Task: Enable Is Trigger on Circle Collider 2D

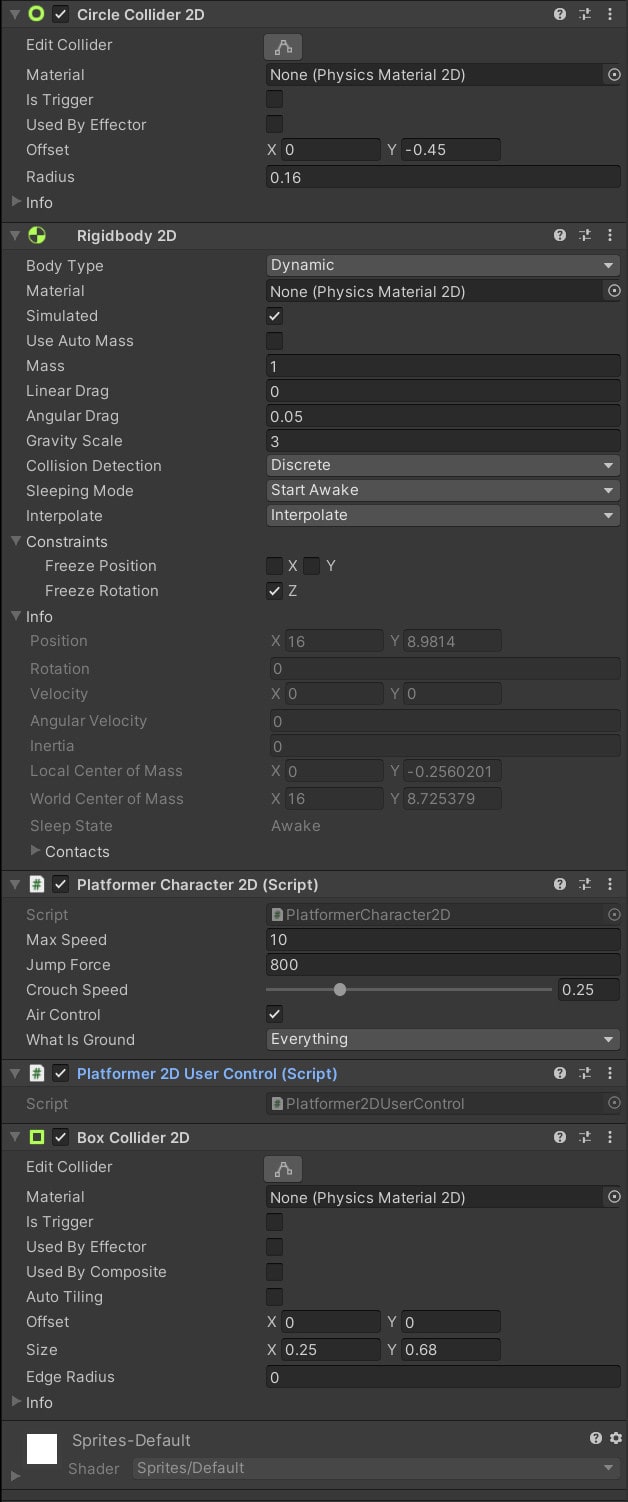Action: 274,99
